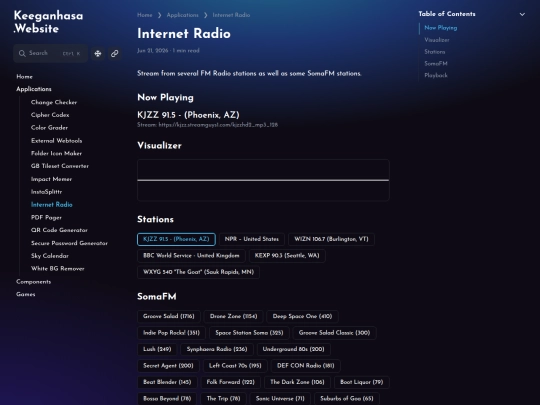Play Synphaera Radio channel
Screen dimensions: 540x405
pyautogui.click(x=217, y=349)
